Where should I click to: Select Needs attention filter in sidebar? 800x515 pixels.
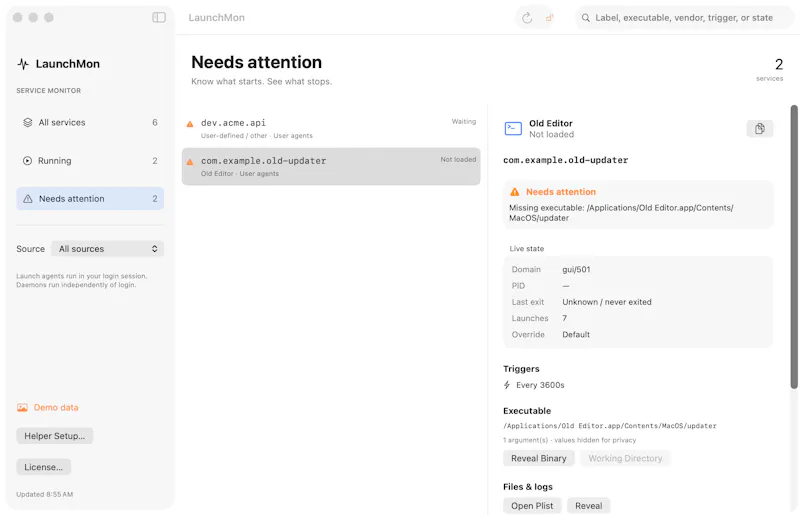point(90,199)
